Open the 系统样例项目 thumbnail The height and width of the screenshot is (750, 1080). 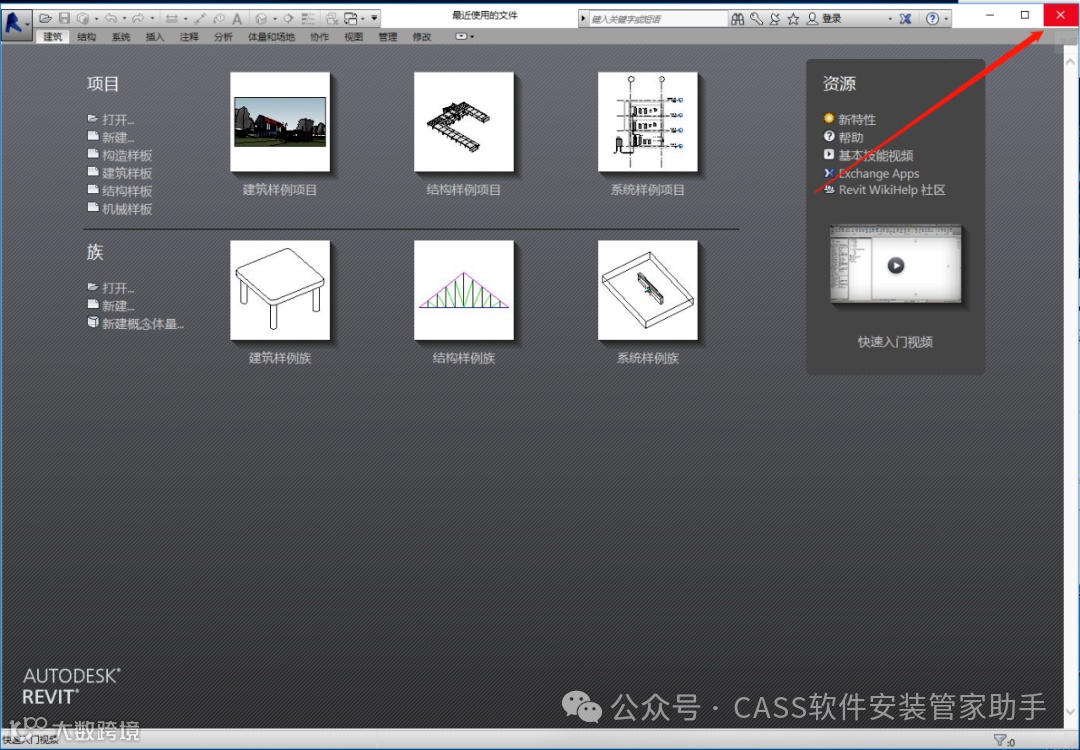[647, 122]
